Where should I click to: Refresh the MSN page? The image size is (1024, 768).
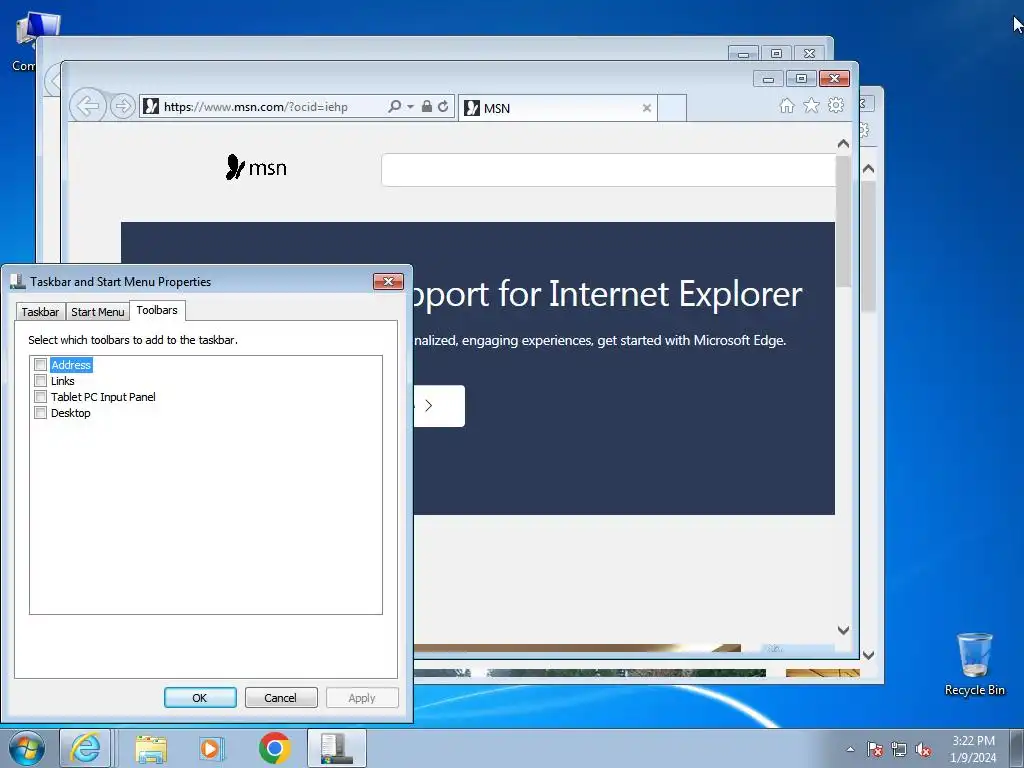pos(443,106)
